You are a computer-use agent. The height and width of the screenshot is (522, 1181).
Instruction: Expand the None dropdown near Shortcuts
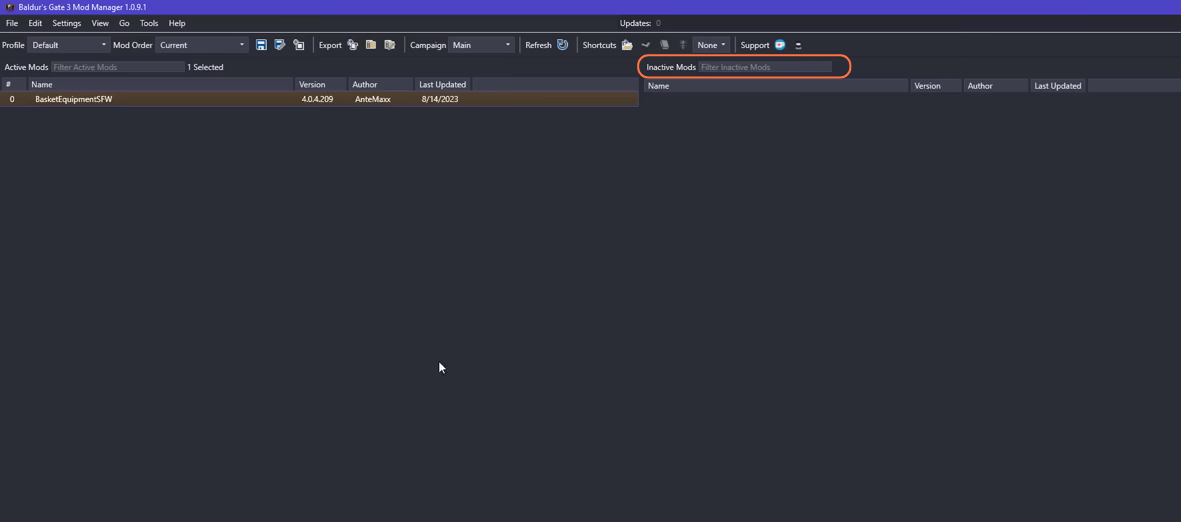pos(711,45)
